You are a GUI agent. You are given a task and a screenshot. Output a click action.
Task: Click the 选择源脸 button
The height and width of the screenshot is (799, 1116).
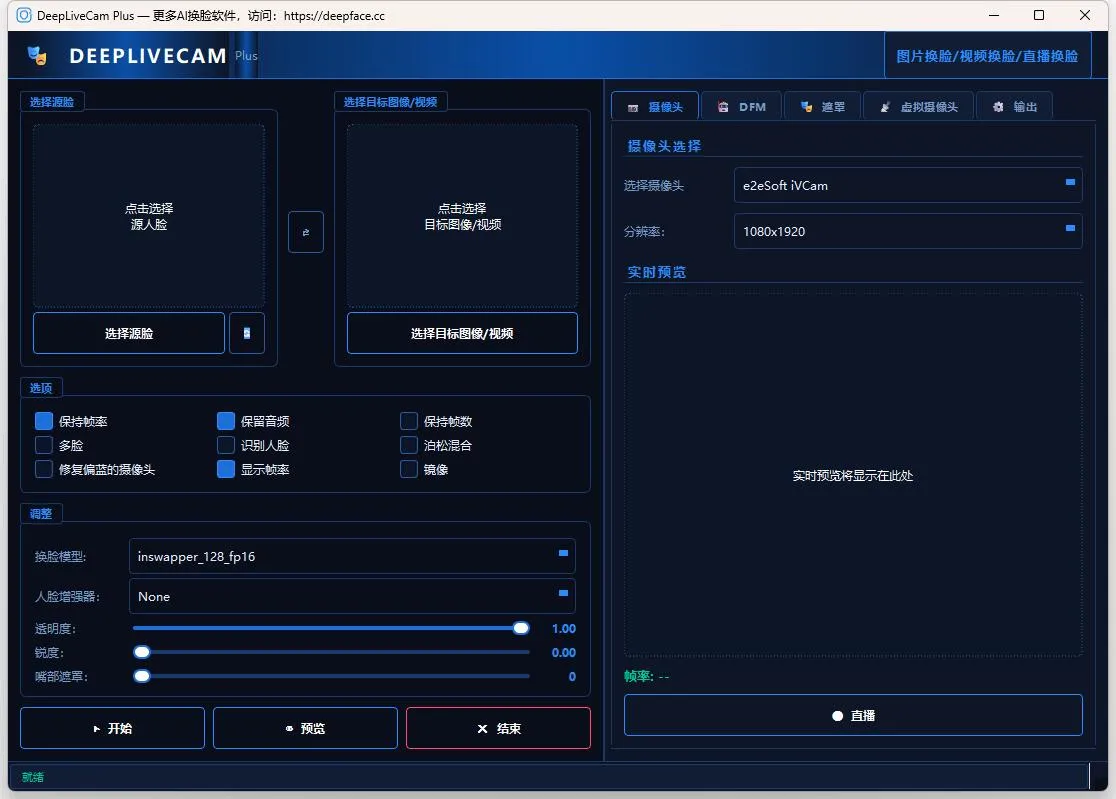pos(129,333)
